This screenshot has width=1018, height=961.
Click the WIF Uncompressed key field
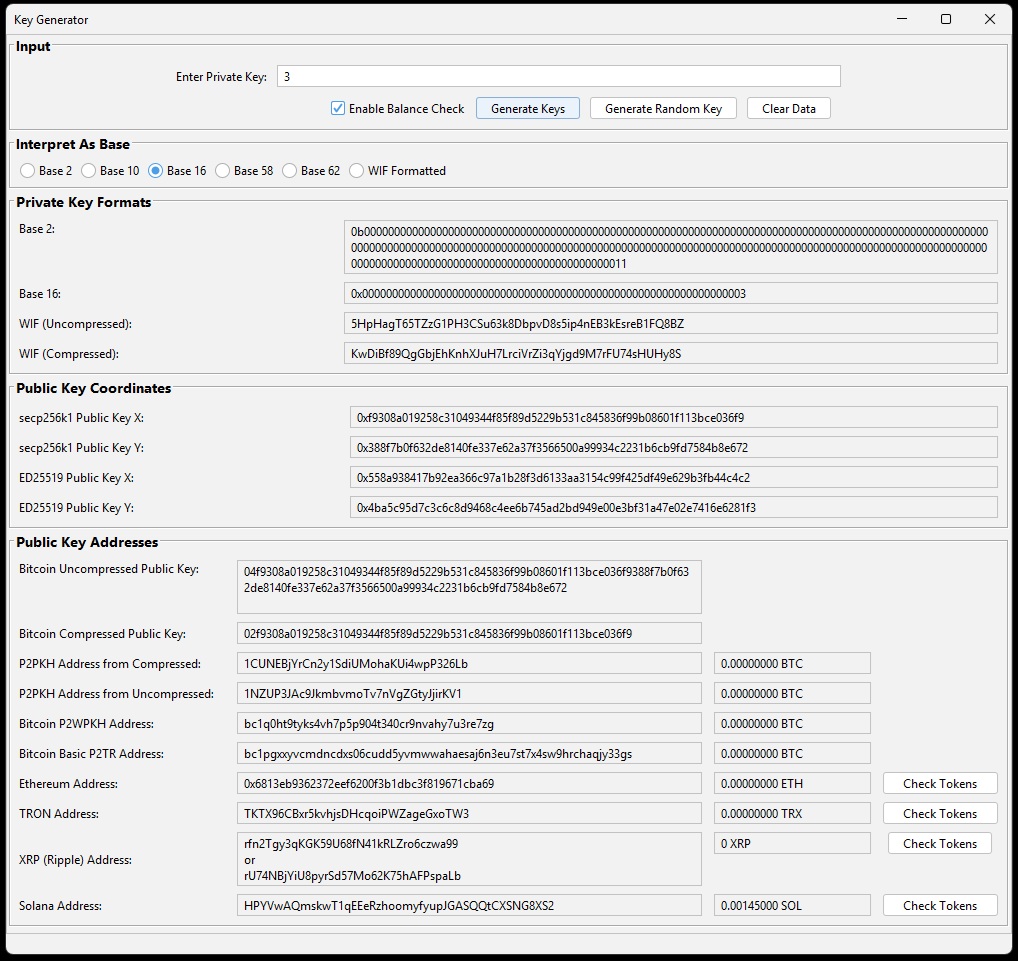(x=668, y=323)
